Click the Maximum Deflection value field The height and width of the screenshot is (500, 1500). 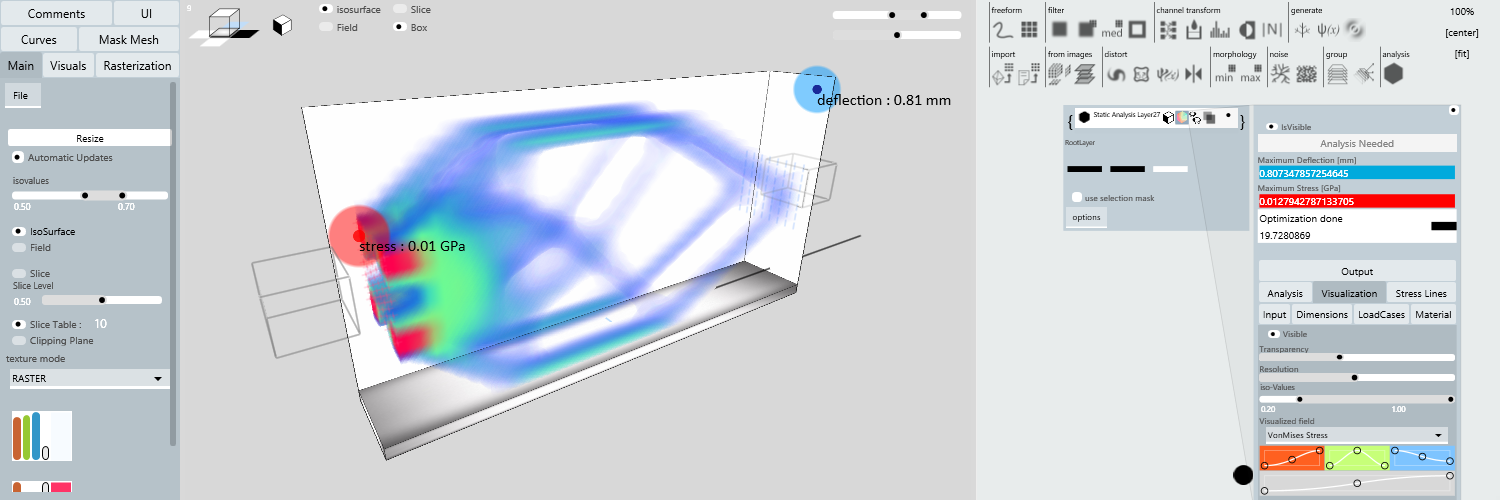click(x=1356, y=173)
